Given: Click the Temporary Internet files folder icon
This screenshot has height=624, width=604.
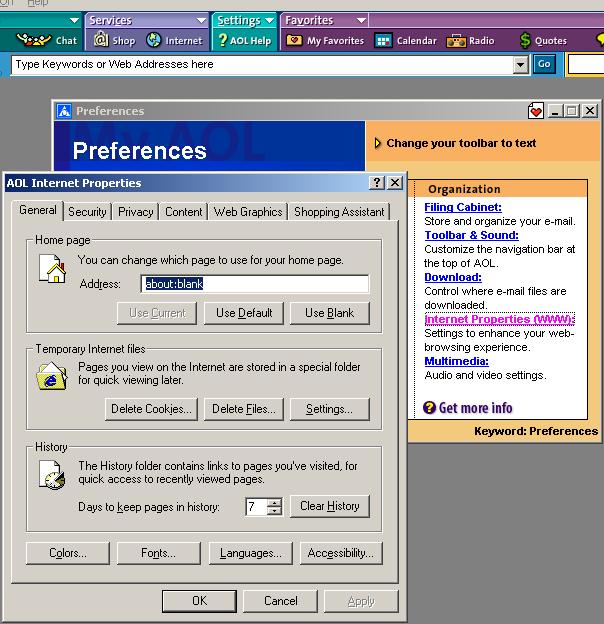Looking at the screenshot, I should coord(51,376).
